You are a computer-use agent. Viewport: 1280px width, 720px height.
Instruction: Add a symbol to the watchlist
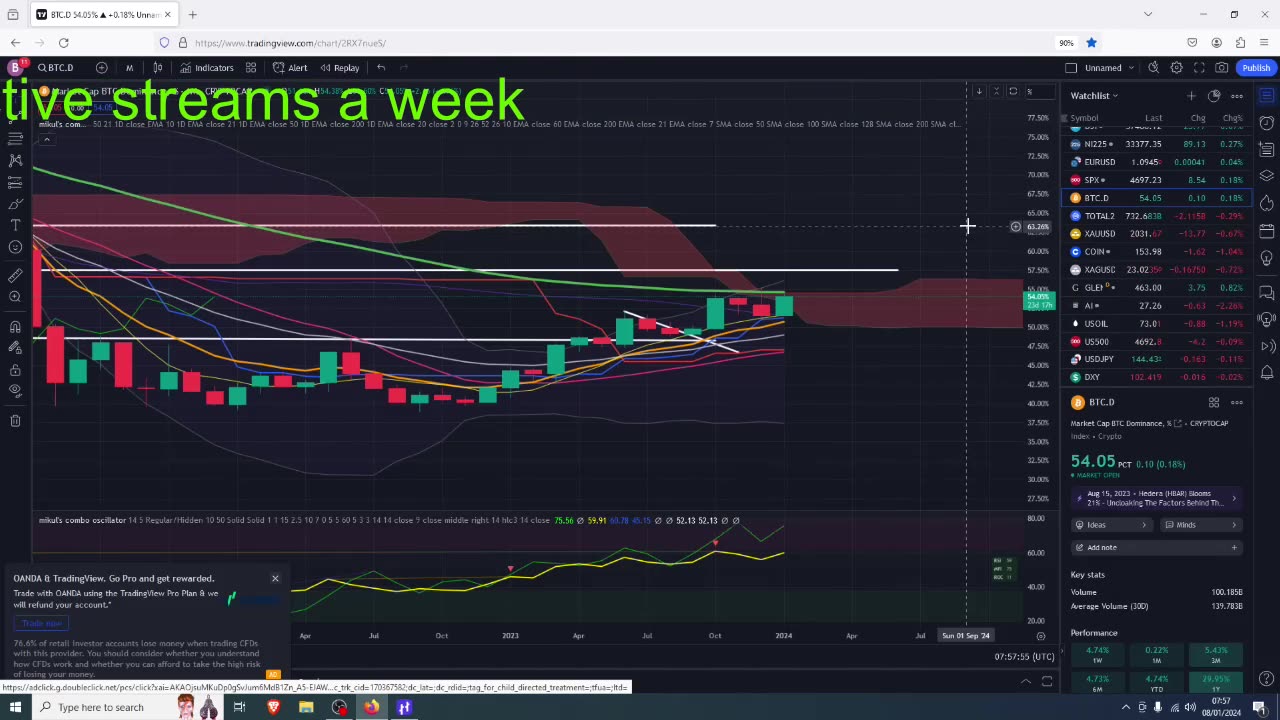[1191, 95]
